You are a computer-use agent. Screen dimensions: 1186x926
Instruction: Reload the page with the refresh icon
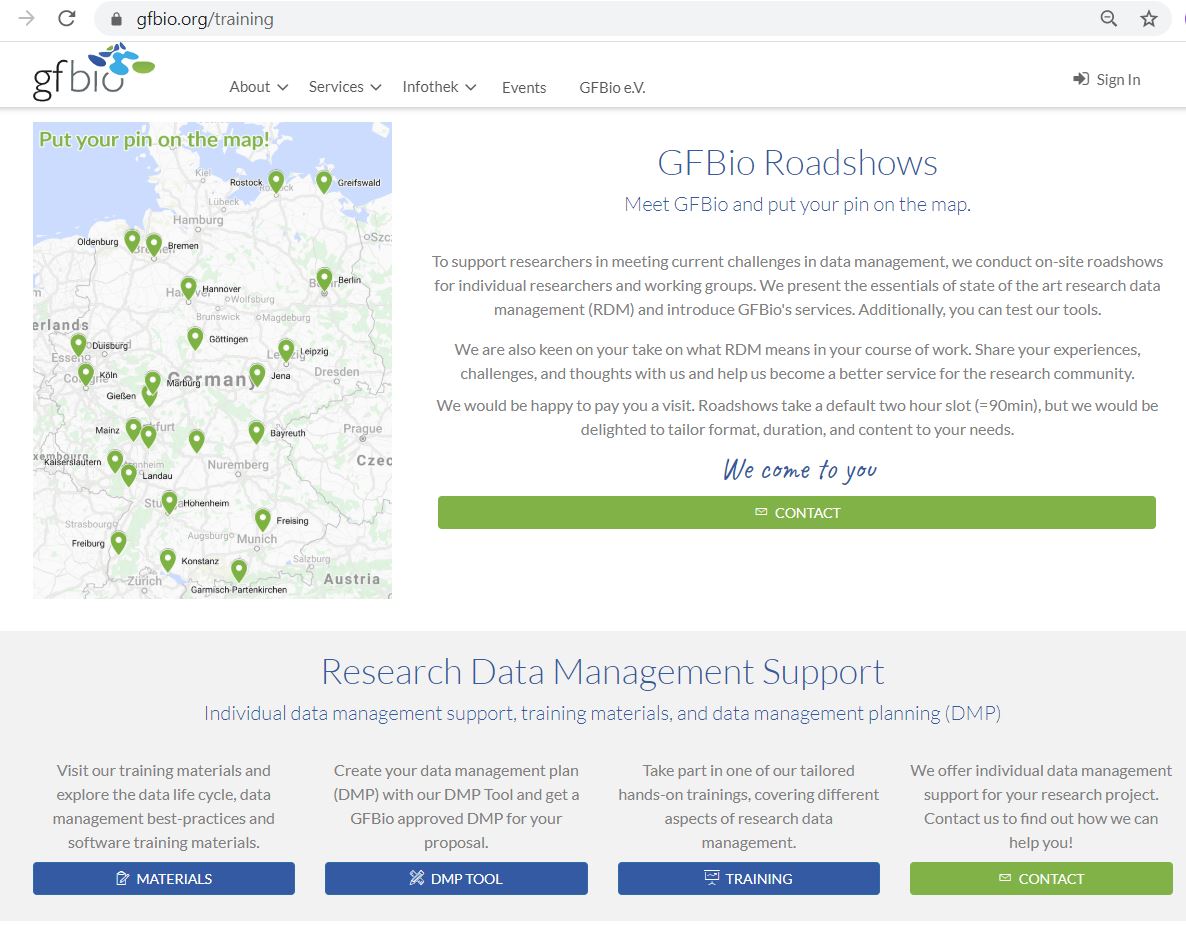click(67, 18)
